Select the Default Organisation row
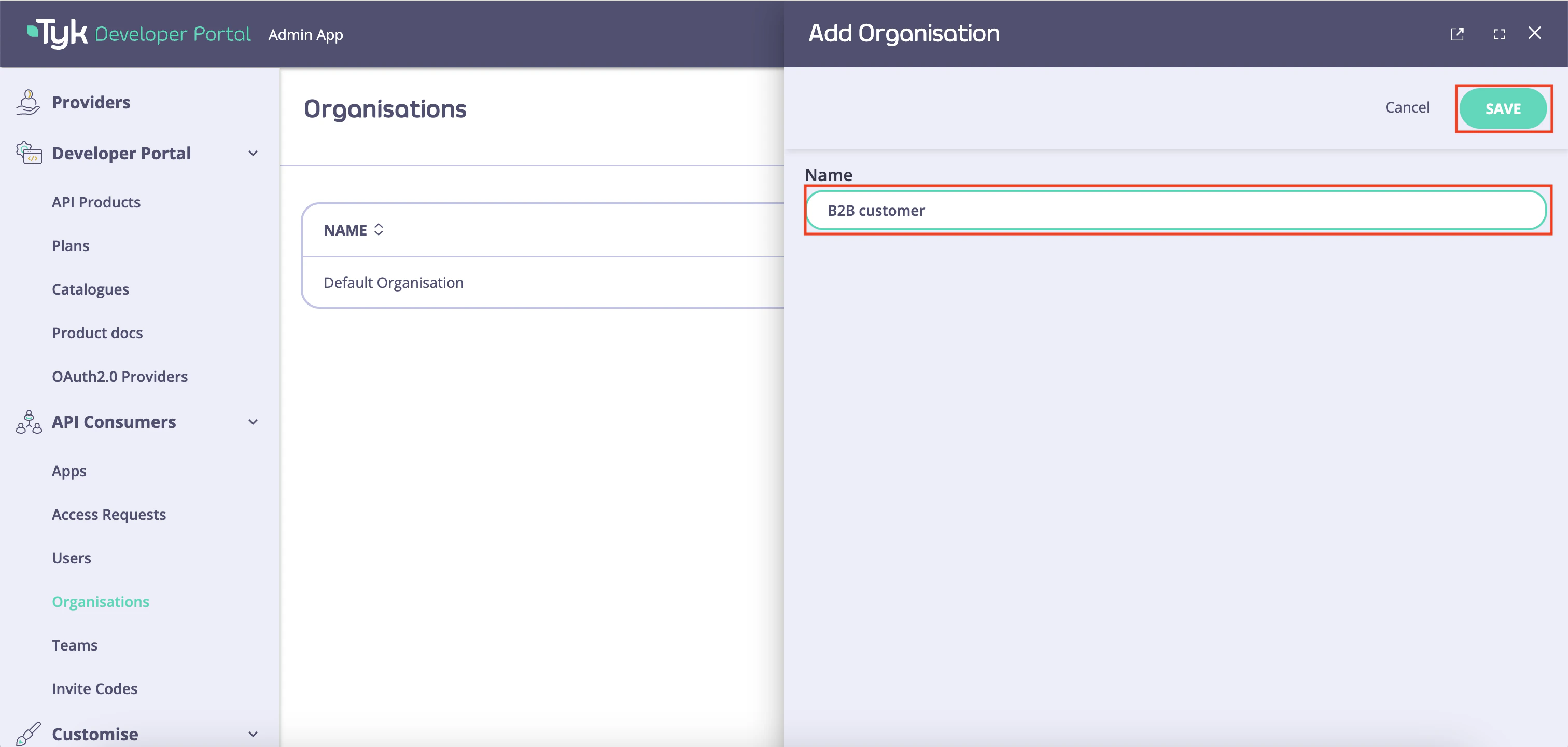 click(394, 282)
